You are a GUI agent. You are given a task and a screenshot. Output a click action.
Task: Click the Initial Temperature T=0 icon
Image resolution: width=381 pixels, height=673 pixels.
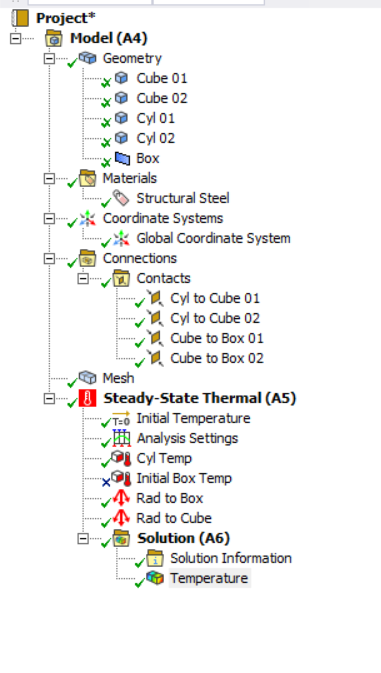pos(121,418)
